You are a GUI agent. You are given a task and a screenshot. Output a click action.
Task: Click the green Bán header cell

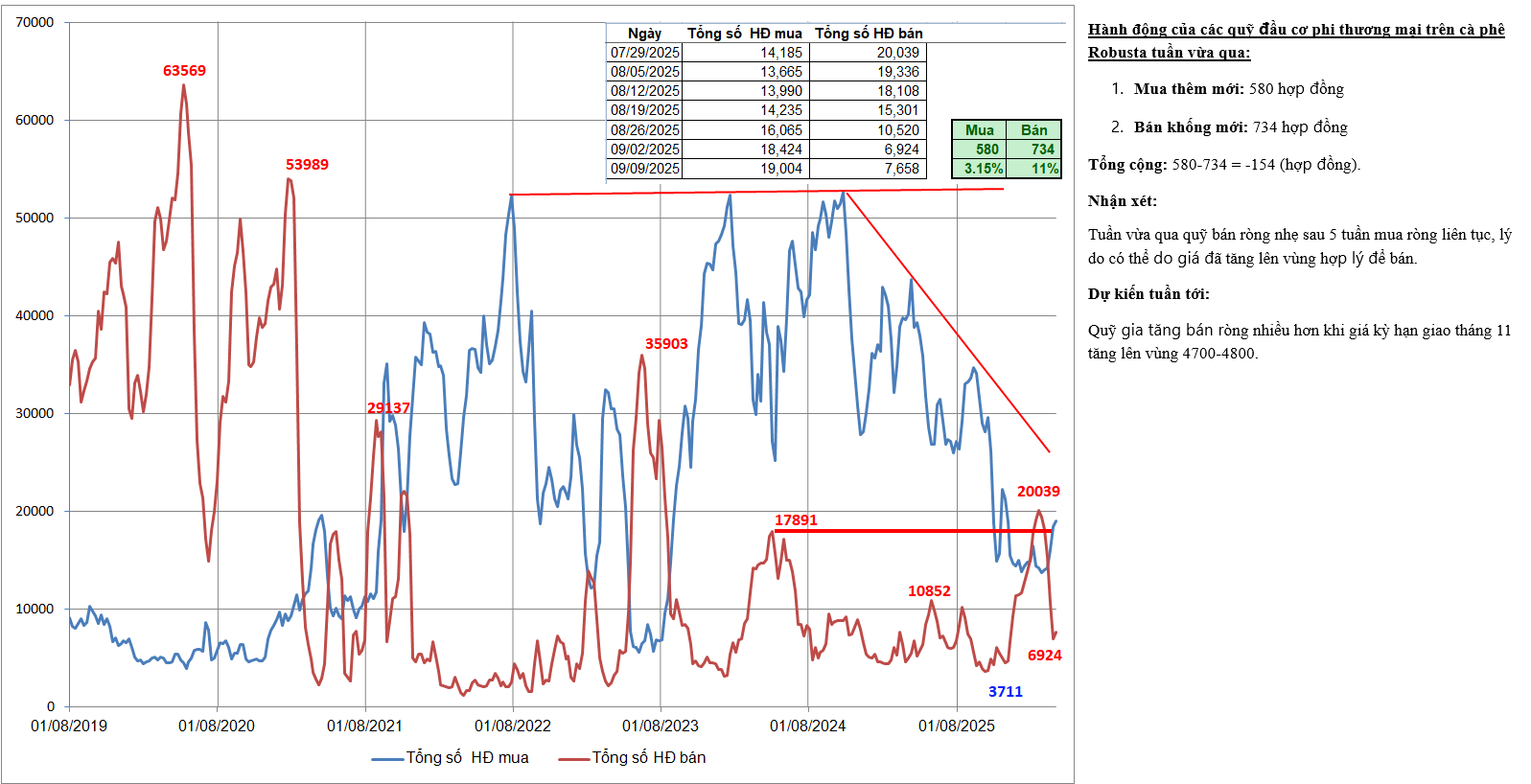click(1033, 130)
